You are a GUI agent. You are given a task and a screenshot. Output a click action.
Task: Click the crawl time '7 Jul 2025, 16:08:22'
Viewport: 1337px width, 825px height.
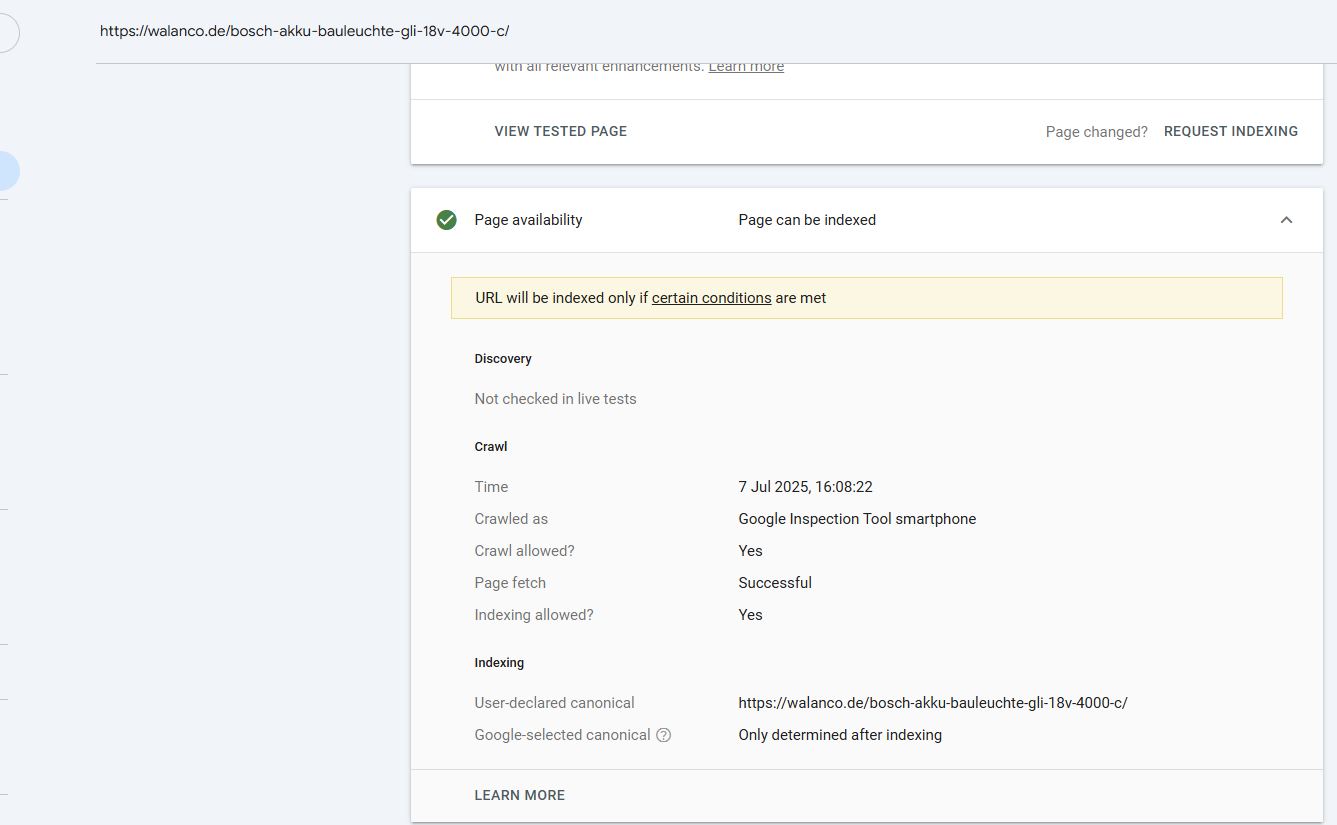[805, 487]
